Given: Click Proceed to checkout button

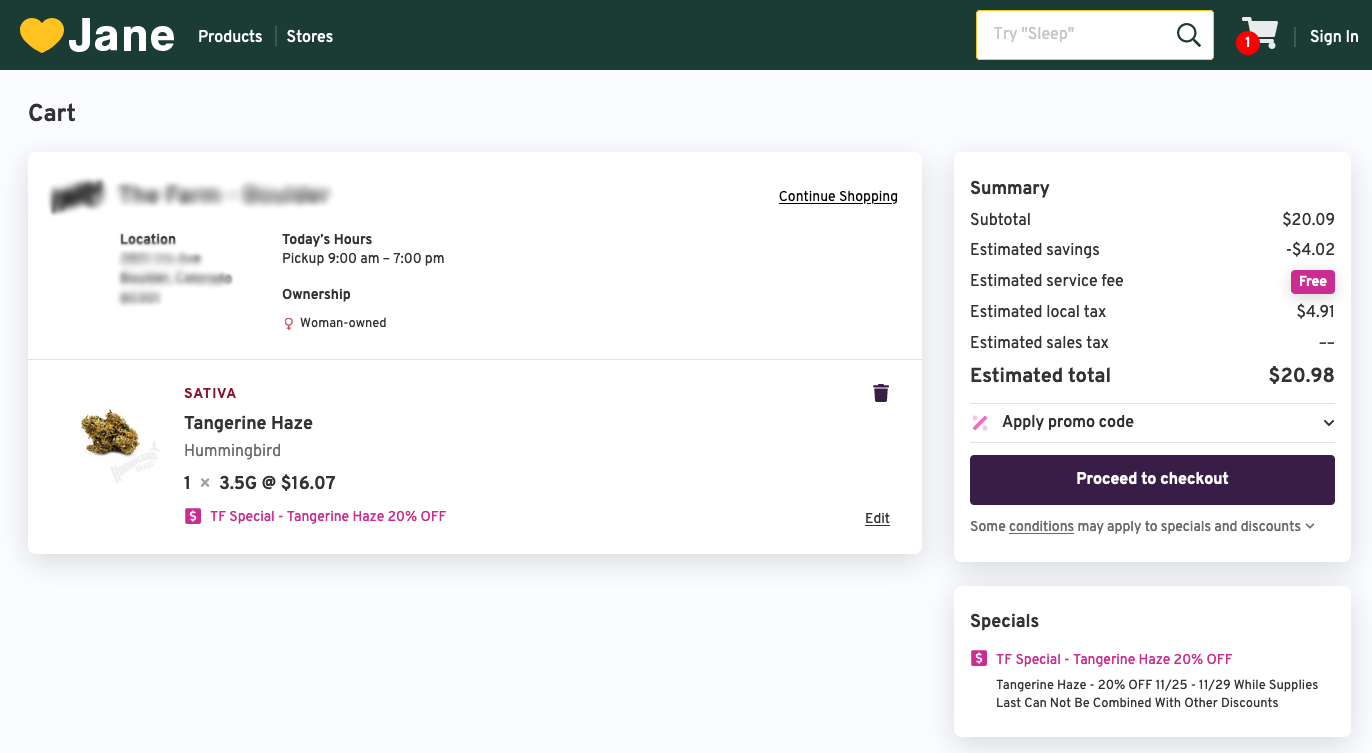Looking at the screenshot, I should tap(1152, 480).
